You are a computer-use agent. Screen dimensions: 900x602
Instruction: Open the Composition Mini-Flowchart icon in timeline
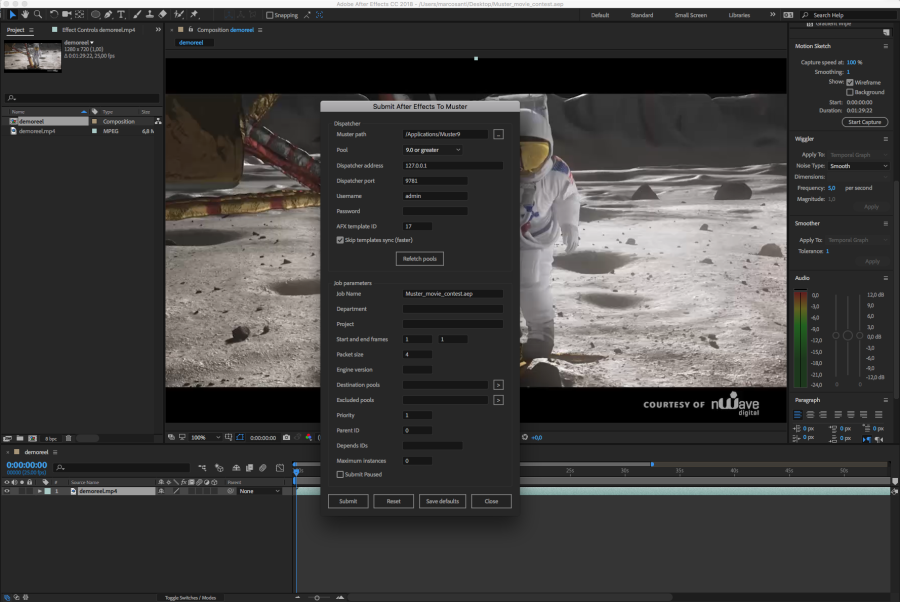202,468
